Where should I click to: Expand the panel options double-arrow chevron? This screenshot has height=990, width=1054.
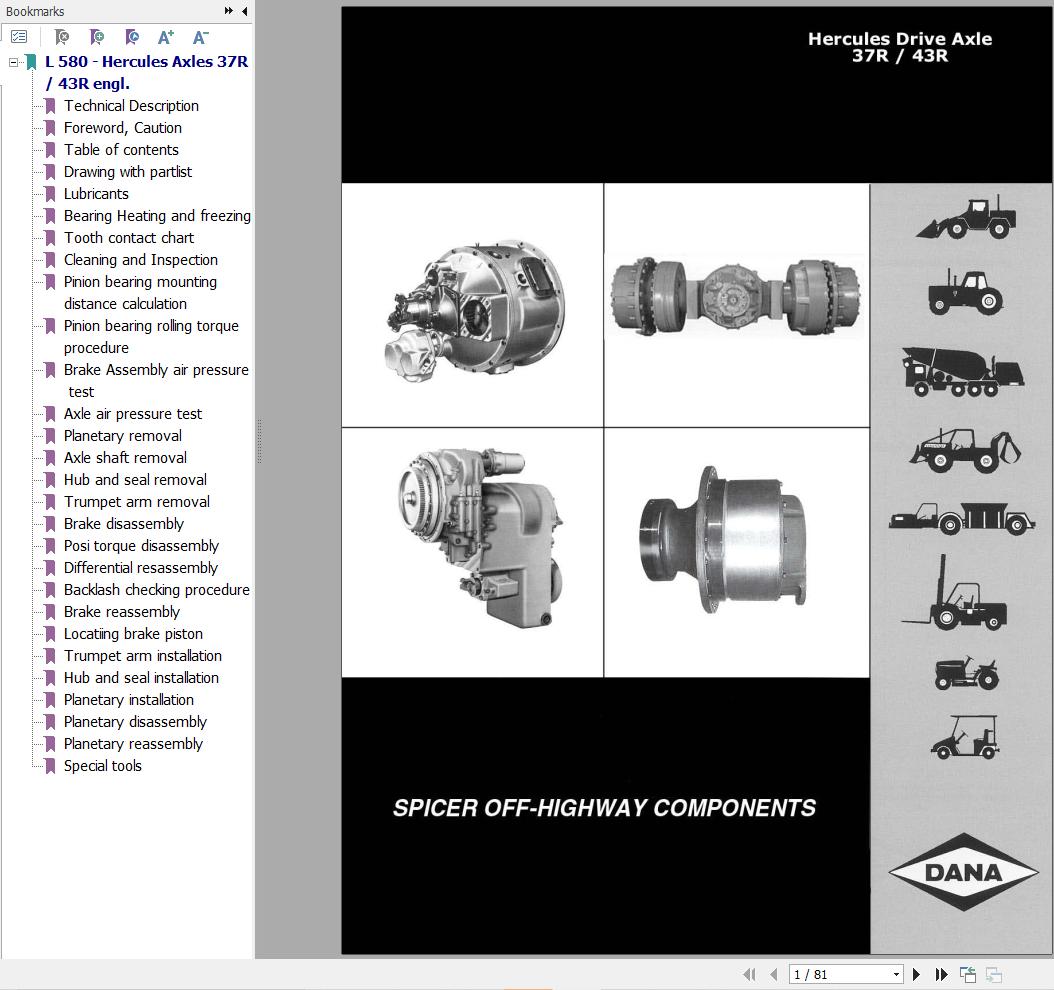click(x=230, y=11)
